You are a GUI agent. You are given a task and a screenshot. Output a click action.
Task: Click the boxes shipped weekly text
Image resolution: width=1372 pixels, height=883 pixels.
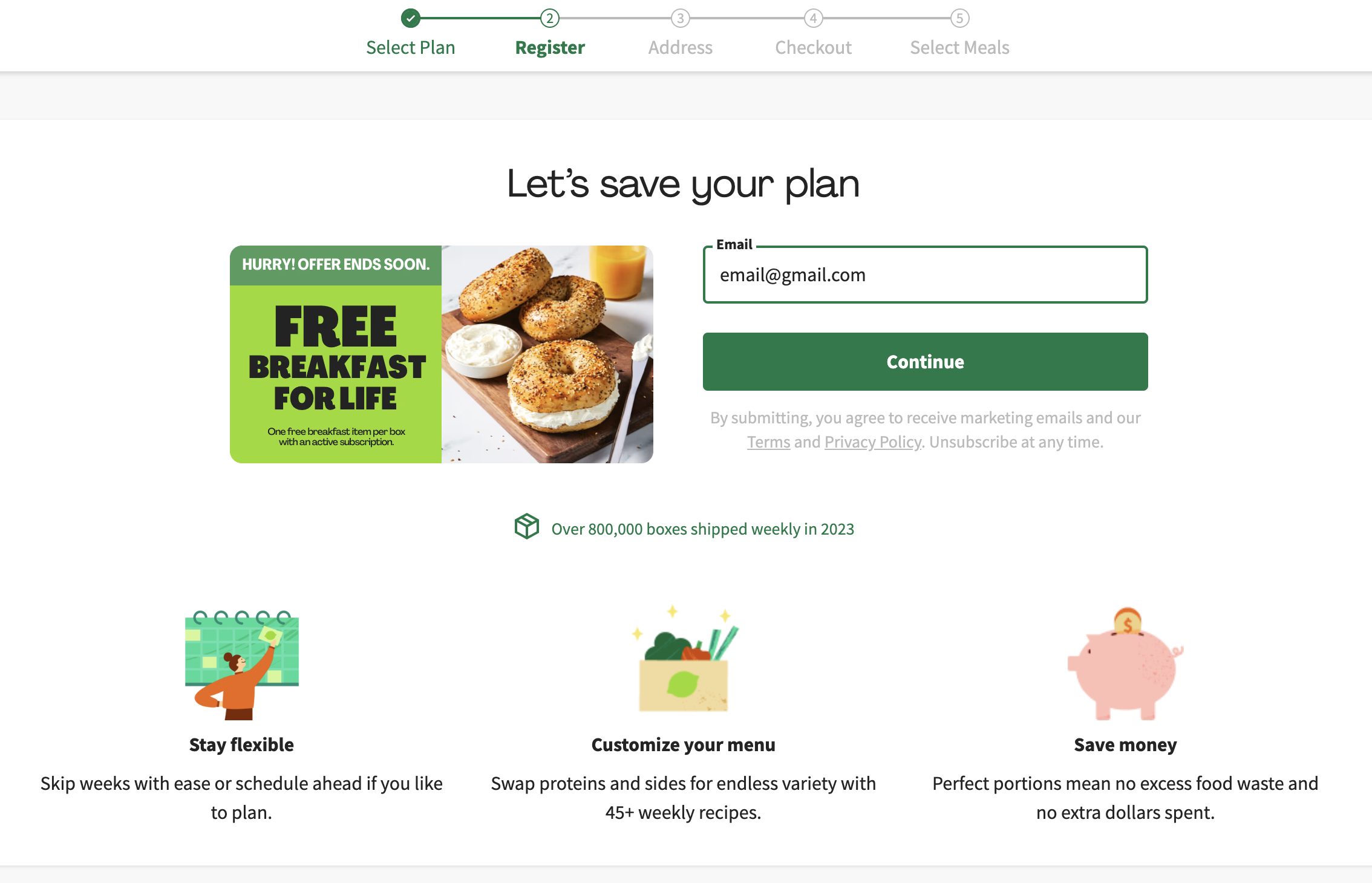[x=703, y=529]
